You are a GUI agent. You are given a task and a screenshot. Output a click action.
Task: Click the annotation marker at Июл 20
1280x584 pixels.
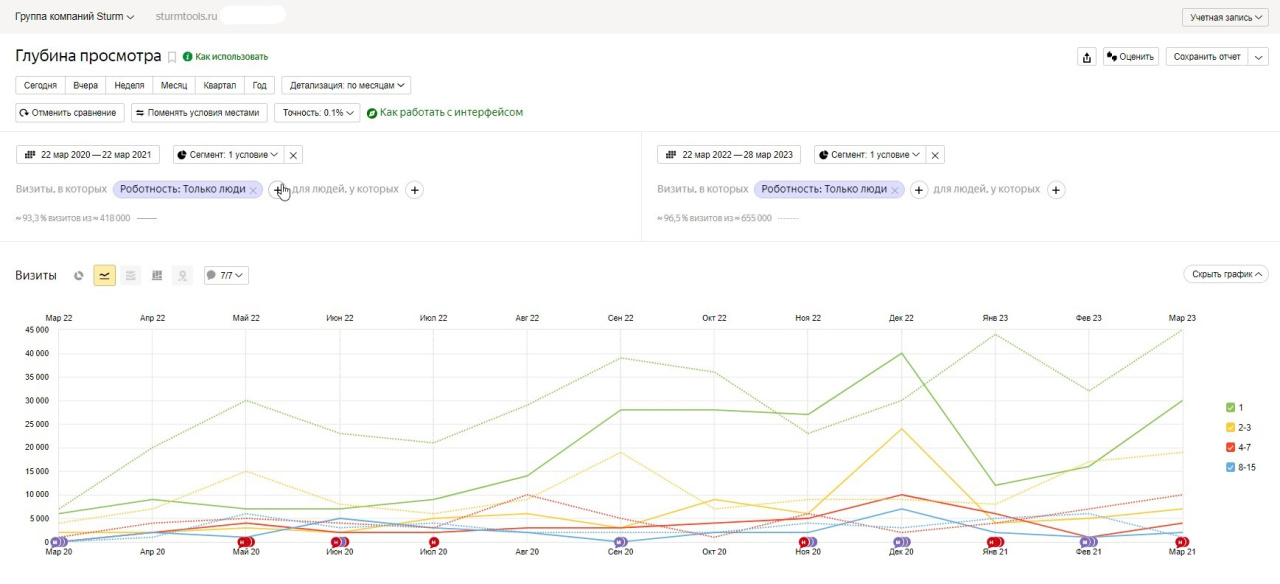click(x=434, y=542)
